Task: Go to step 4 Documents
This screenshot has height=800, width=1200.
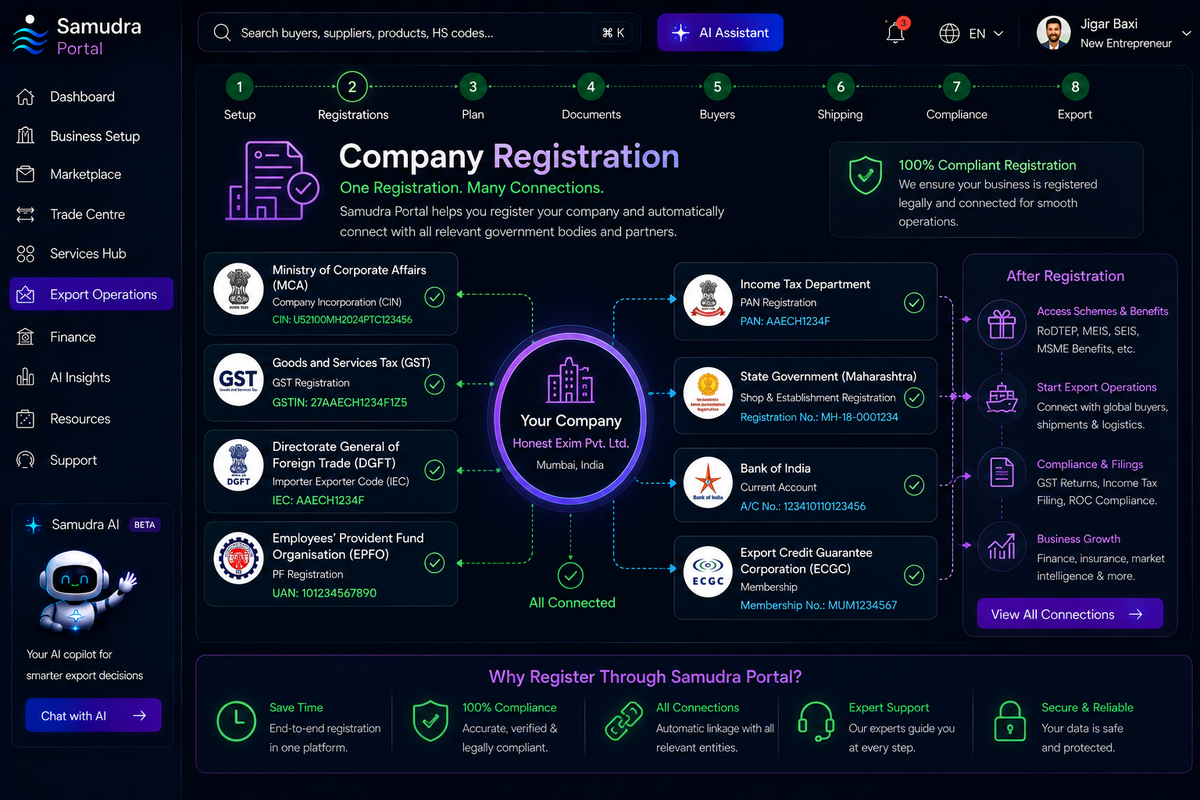Action: click(x=591, y=87)
